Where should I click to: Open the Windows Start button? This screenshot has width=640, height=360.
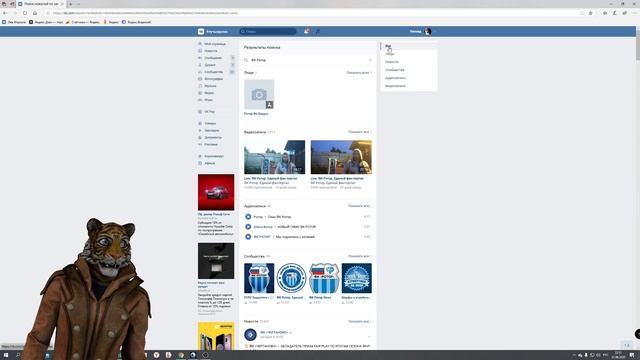(x=6, y=355)
